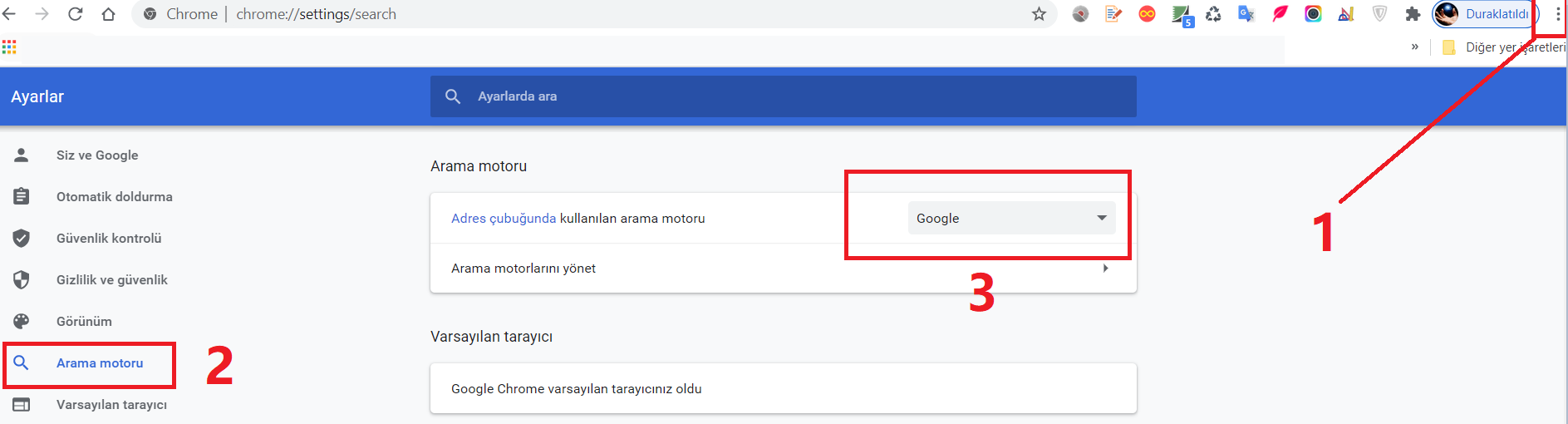Screen dimensions: 1568x424
Task: Open Diğer yer işaretleri folder
Action: point(1504,47)
